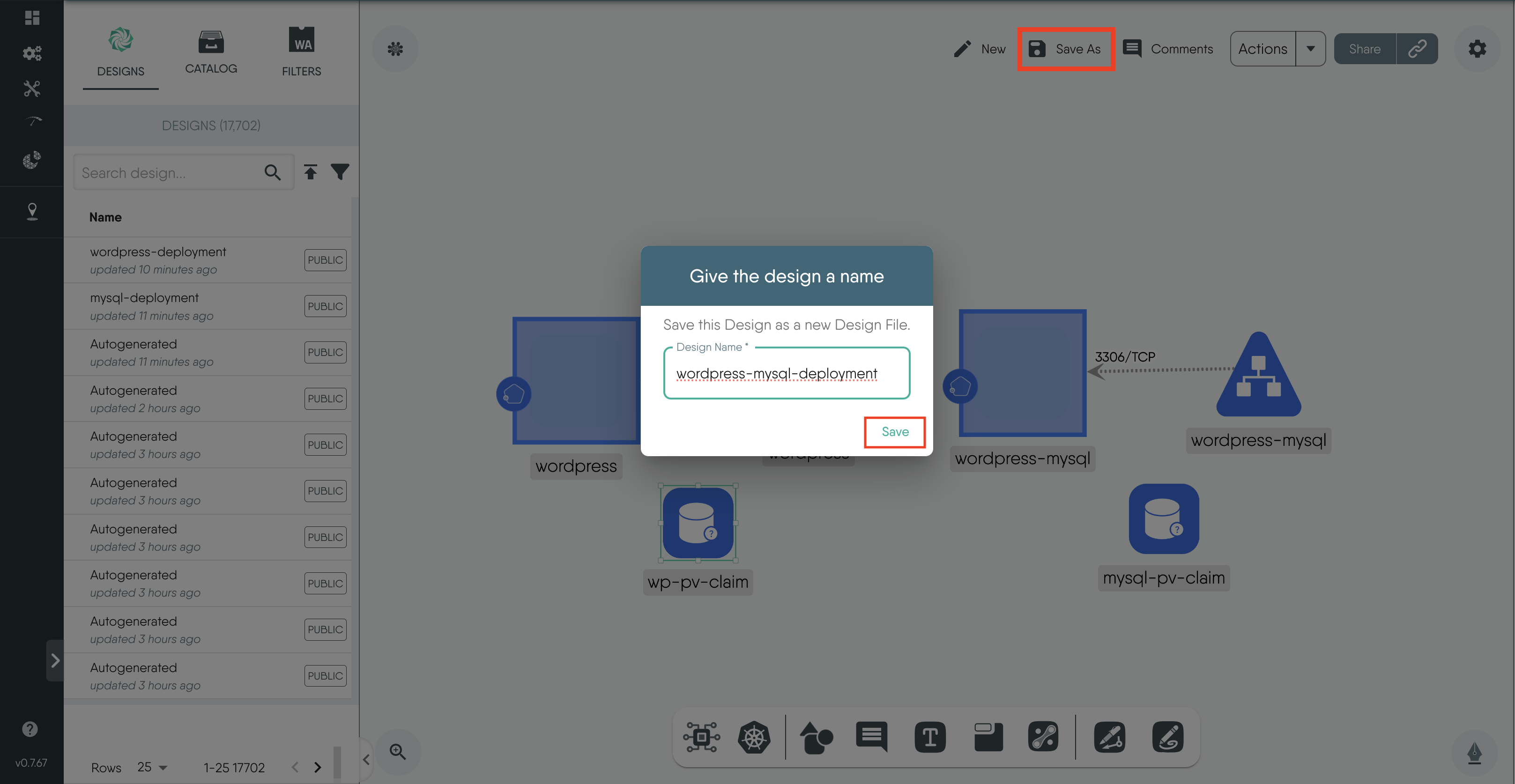Toggle PUBLIC visibility on mysql-deployment
The width and height of the screenshot is (1515, 784).
click(324, 306)
